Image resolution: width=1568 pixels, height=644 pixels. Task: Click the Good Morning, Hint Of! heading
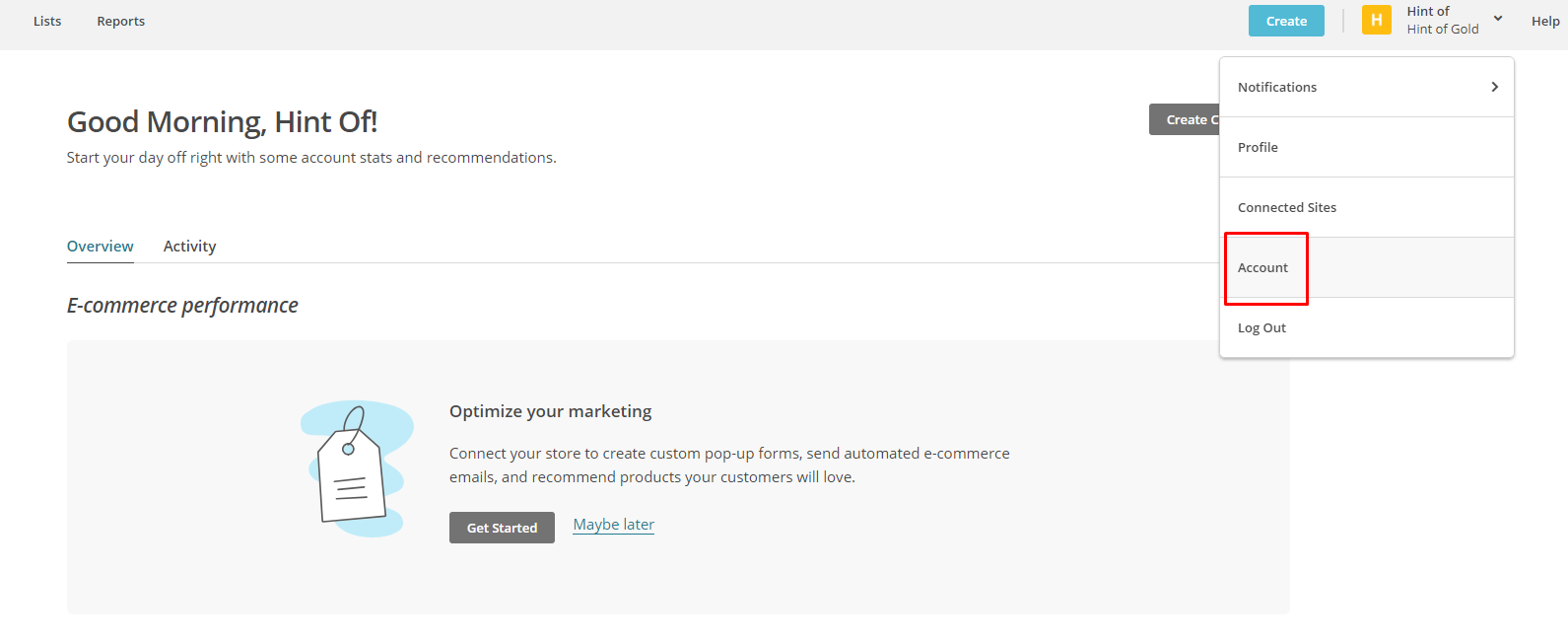point(222,121)
